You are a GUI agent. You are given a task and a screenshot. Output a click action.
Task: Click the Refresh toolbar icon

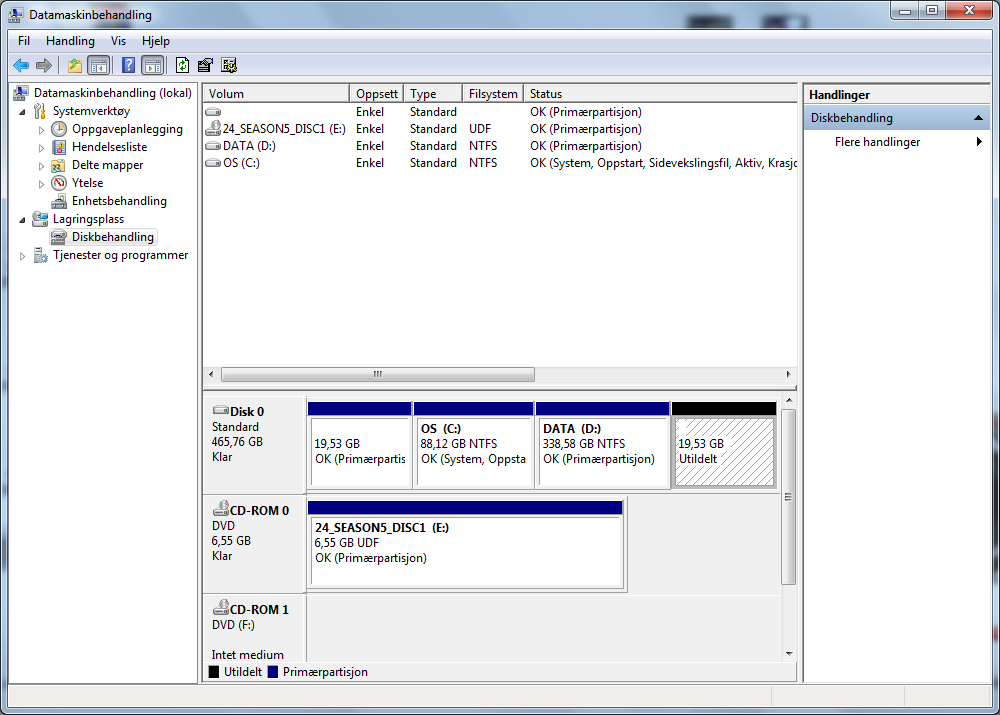[x=182, y=65]
